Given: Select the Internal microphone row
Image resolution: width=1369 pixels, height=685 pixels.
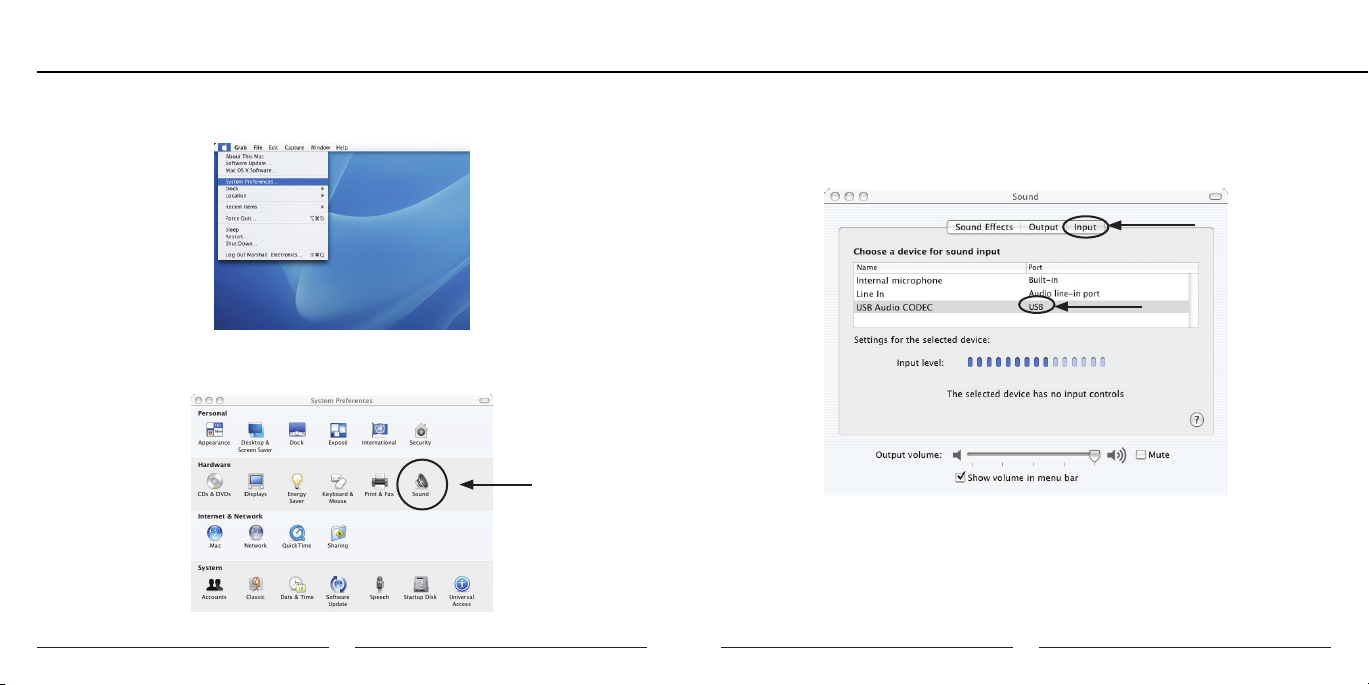Looking at the screenshot, I should click(1020, 281).
